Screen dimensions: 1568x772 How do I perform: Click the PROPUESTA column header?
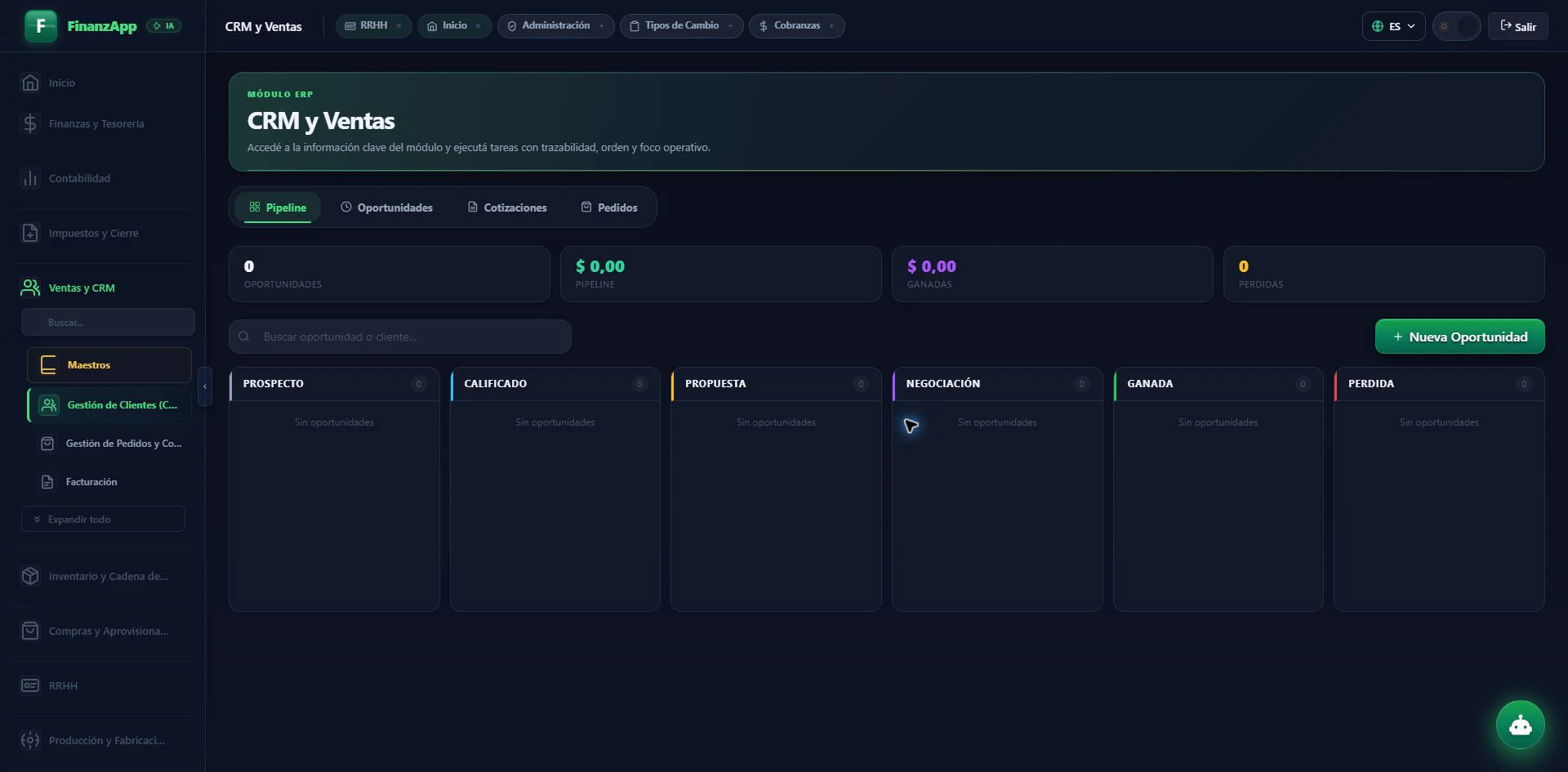pyautogui.click(x=776, y=384)
